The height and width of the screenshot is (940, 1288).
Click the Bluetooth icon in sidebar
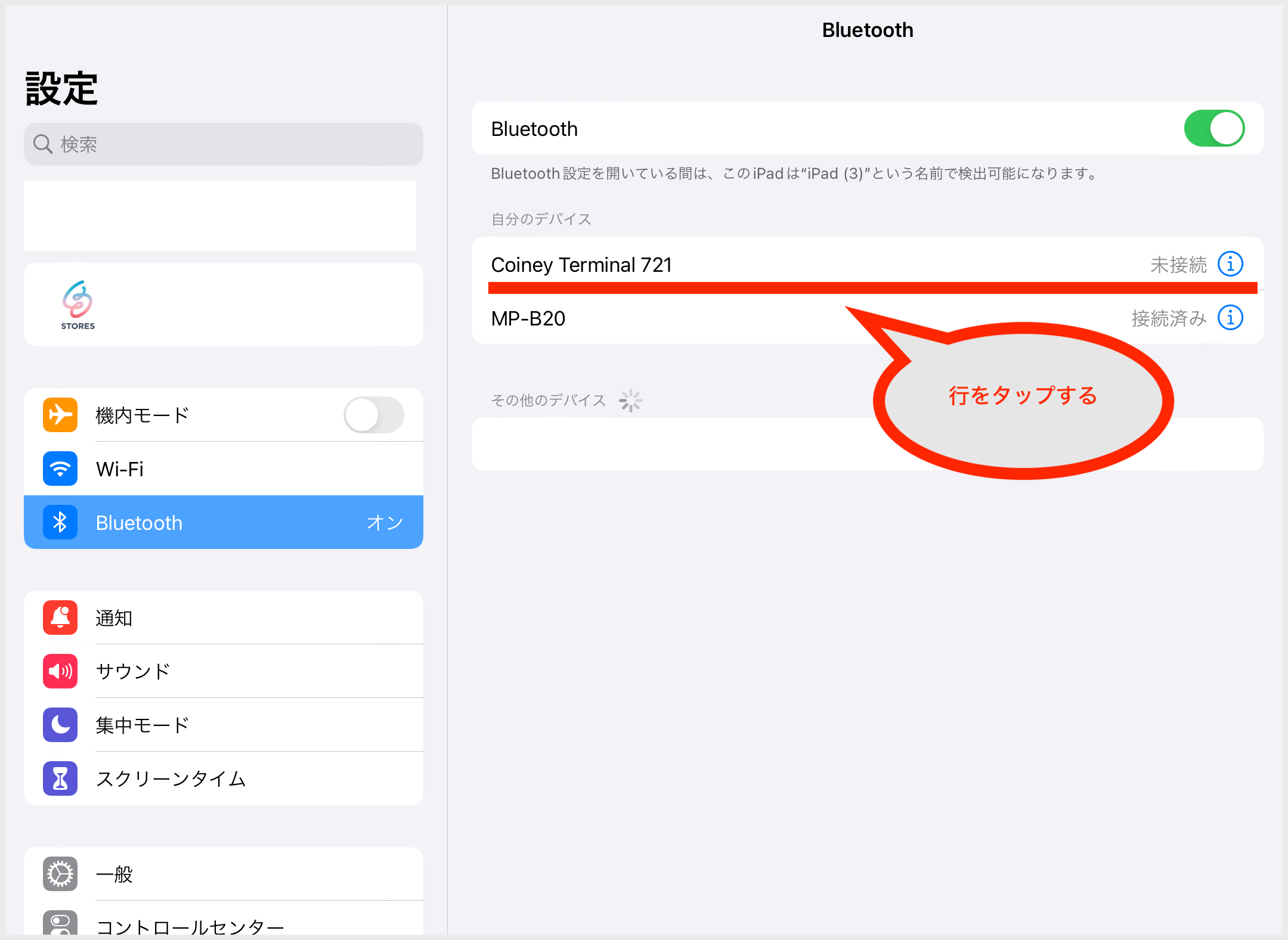(x=60, y=522)
